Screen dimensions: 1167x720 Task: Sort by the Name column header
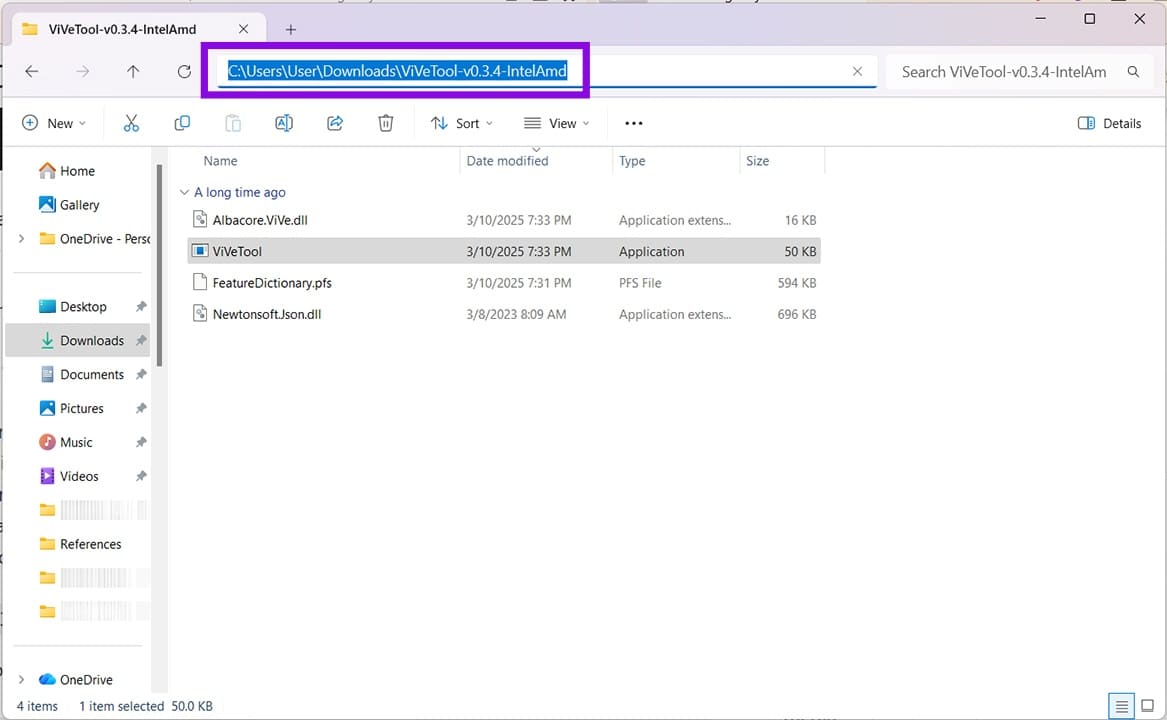coord(220,161)
